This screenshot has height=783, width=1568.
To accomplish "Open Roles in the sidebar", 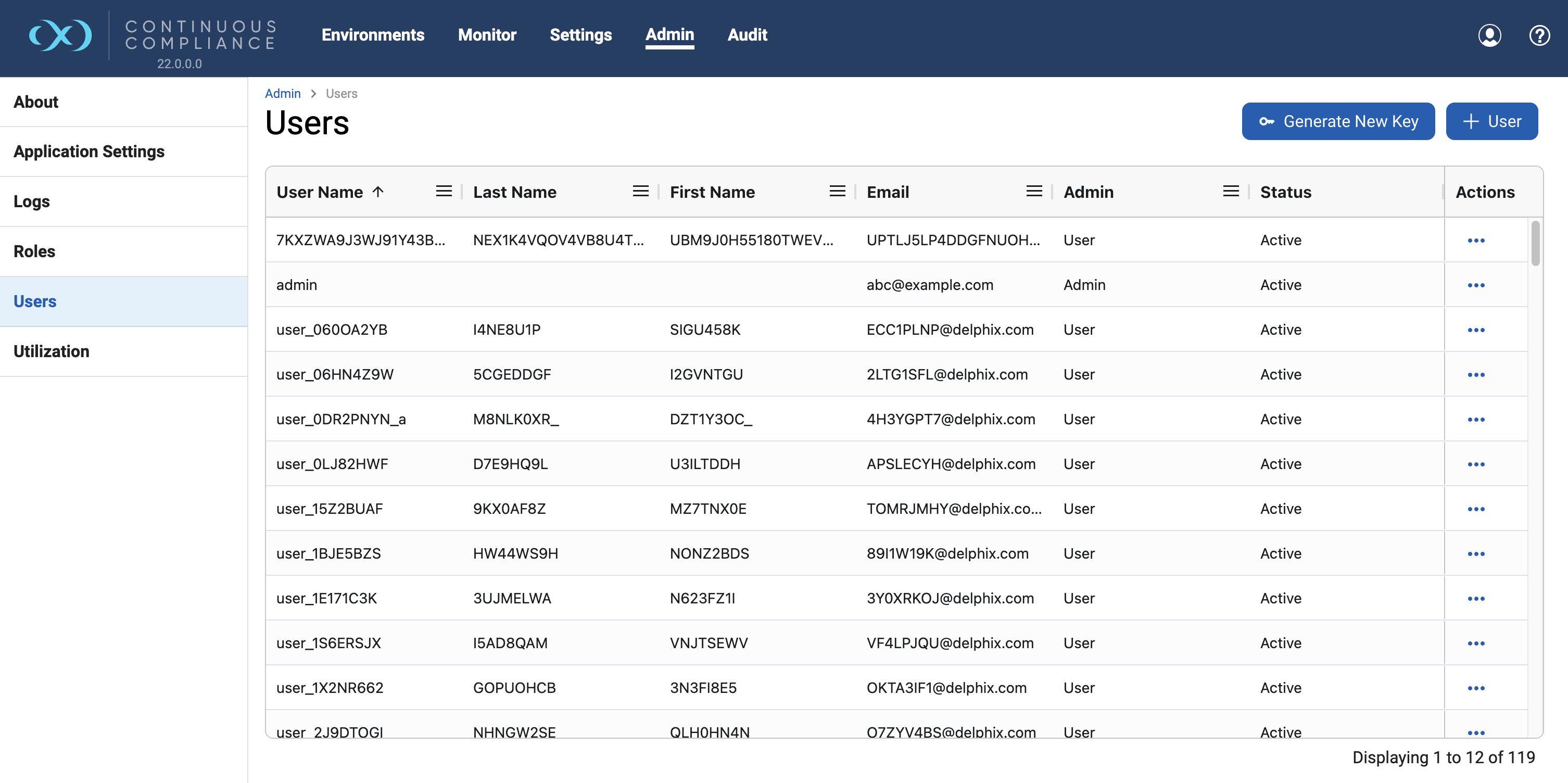I will coord(35,251).
